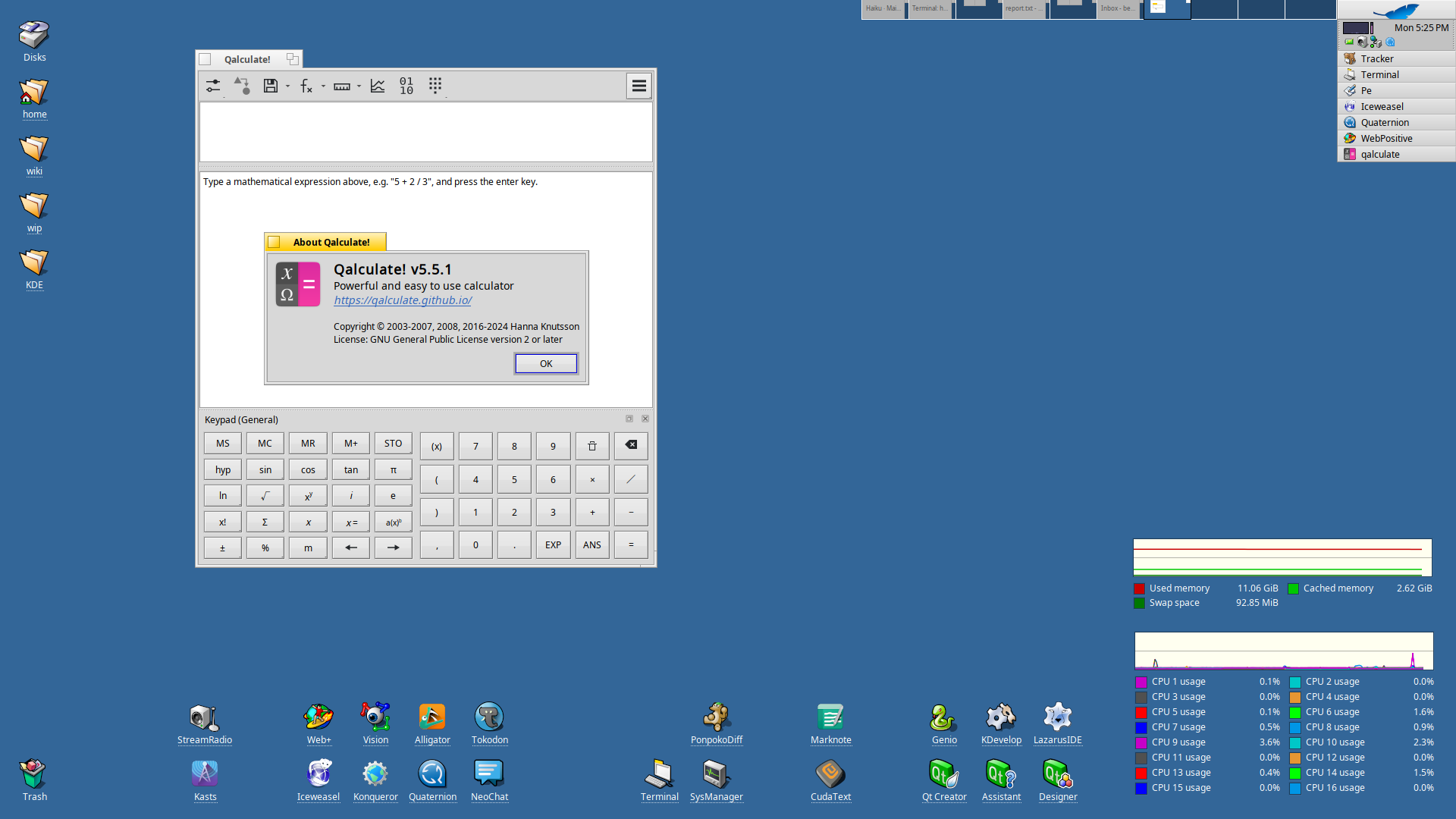Viewport: 1456px width, 819px height.
Task: Click the backspace key on keypad
Action: tap(630, 445)
